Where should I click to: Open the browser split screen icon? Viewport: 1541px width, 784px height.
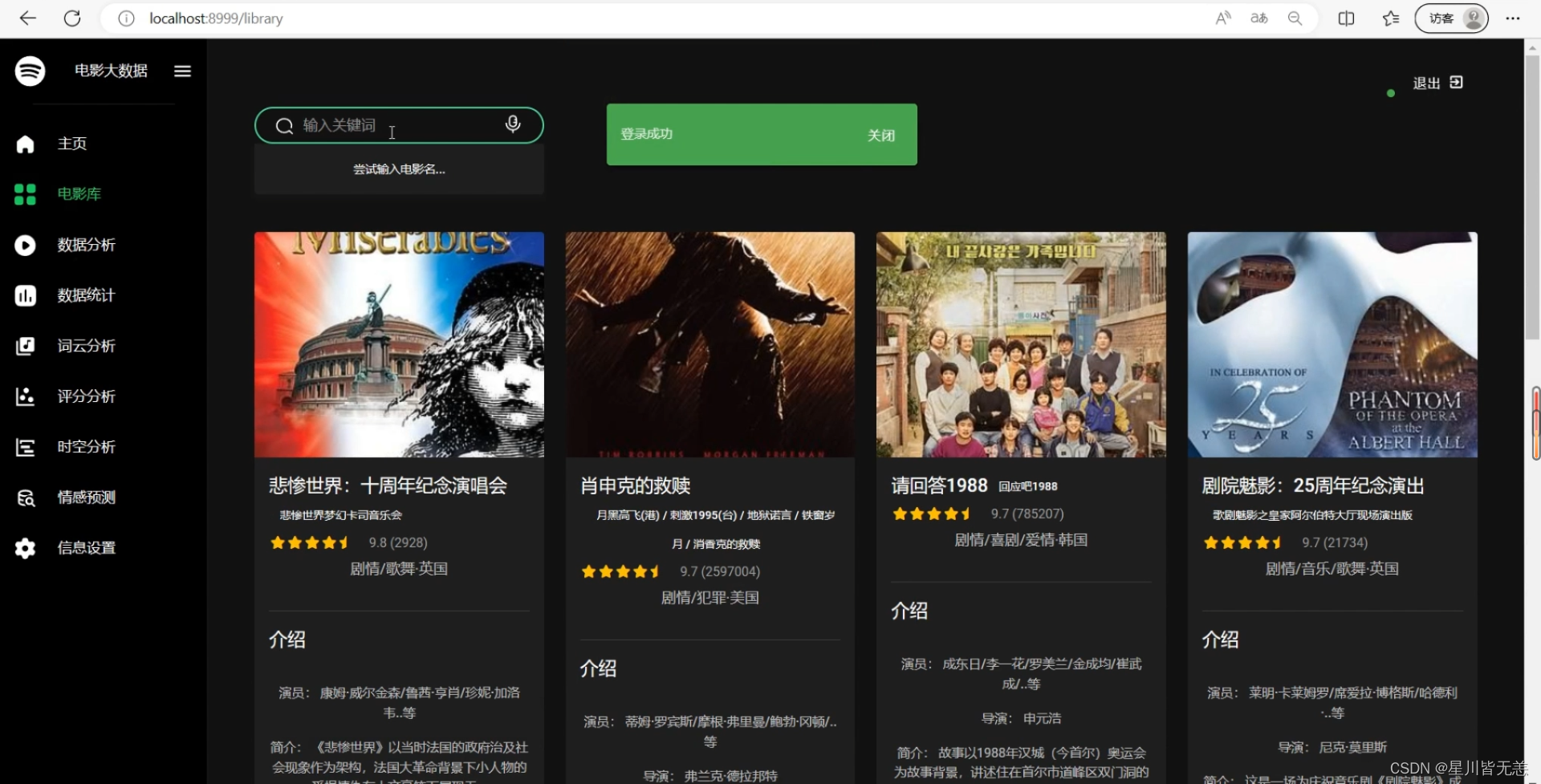1346,18
